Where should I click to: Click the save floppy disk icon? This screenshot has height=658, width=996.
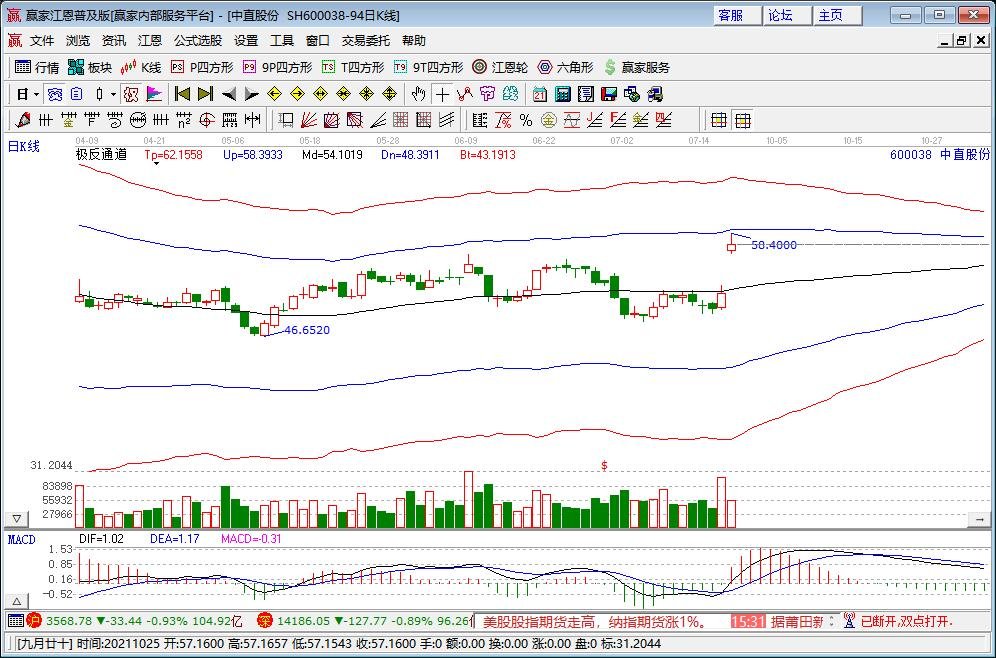609,95
